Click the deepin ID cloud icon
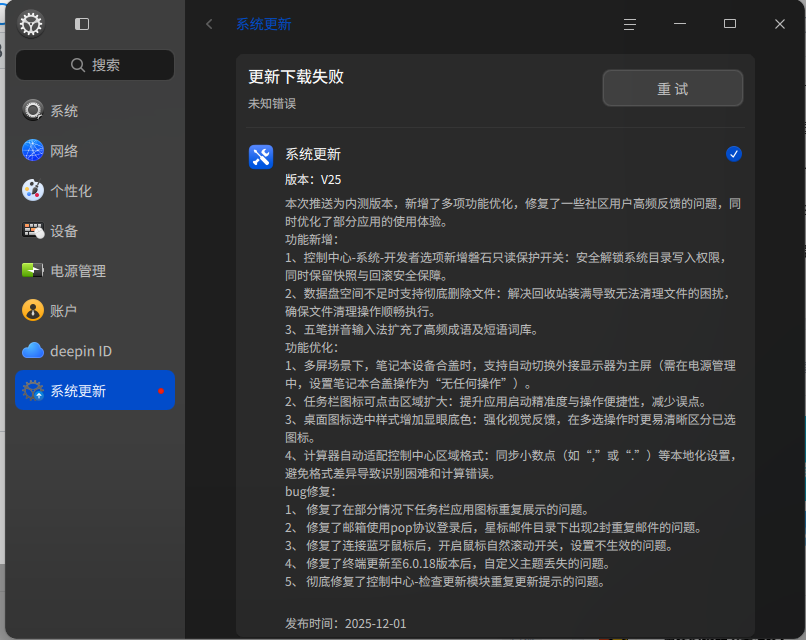This screenshot has height=640, width=806. tap(33, 351)
